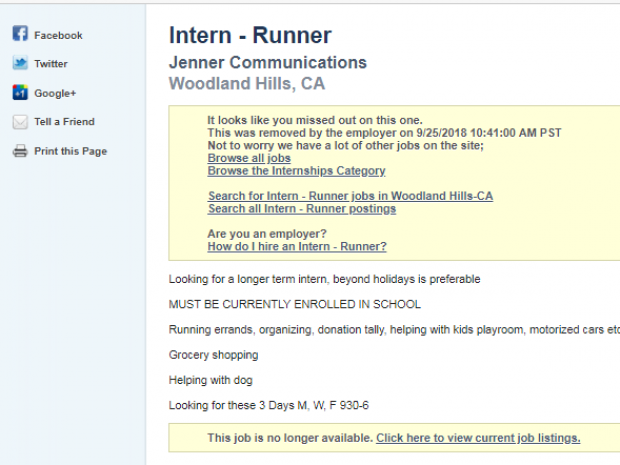Browse the Internships Category link
The image size is (620, 465).
296,171
